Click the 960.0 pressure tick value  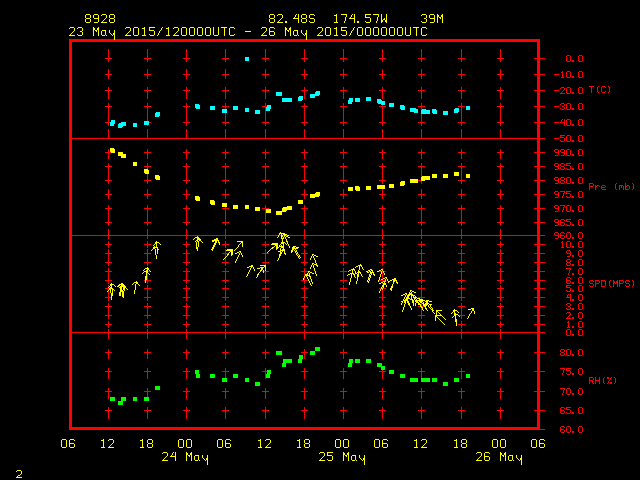569,236
